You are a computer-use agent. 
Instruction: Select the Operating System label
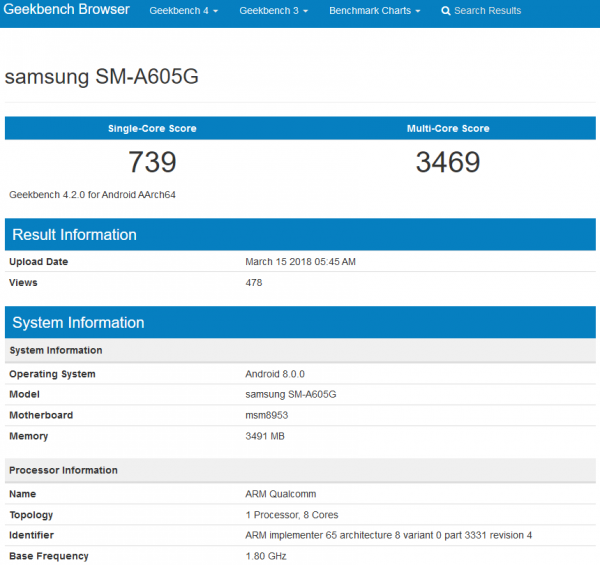pos(52,374)
